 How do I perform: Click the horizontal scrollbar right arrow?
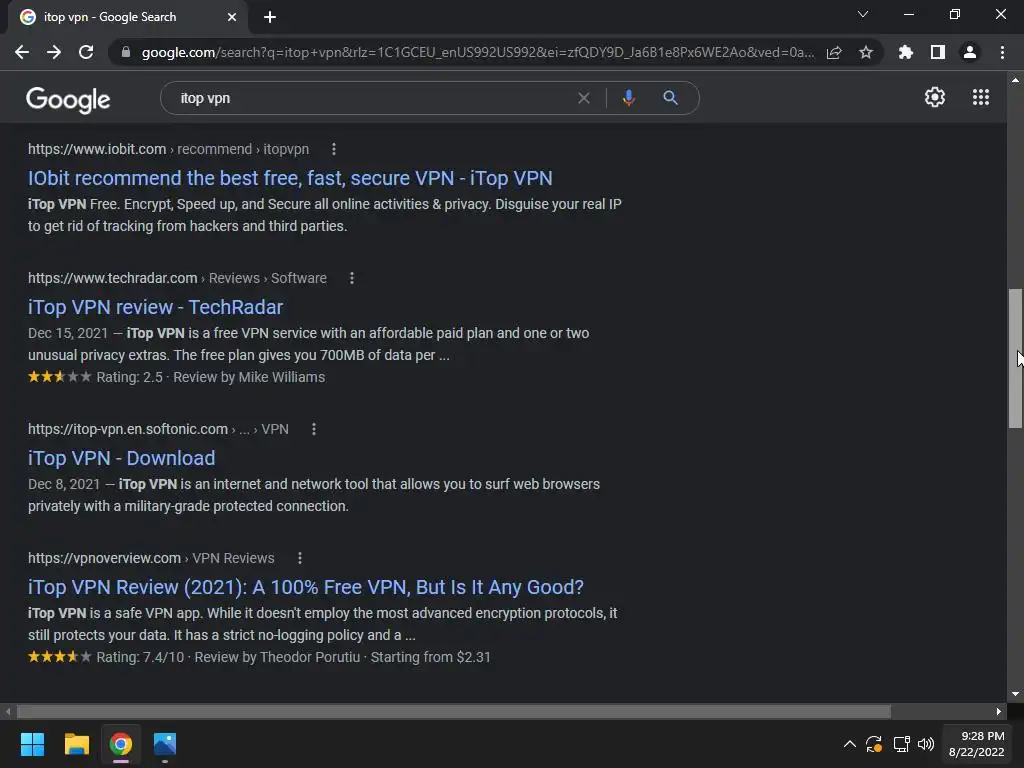click(999, 711)
